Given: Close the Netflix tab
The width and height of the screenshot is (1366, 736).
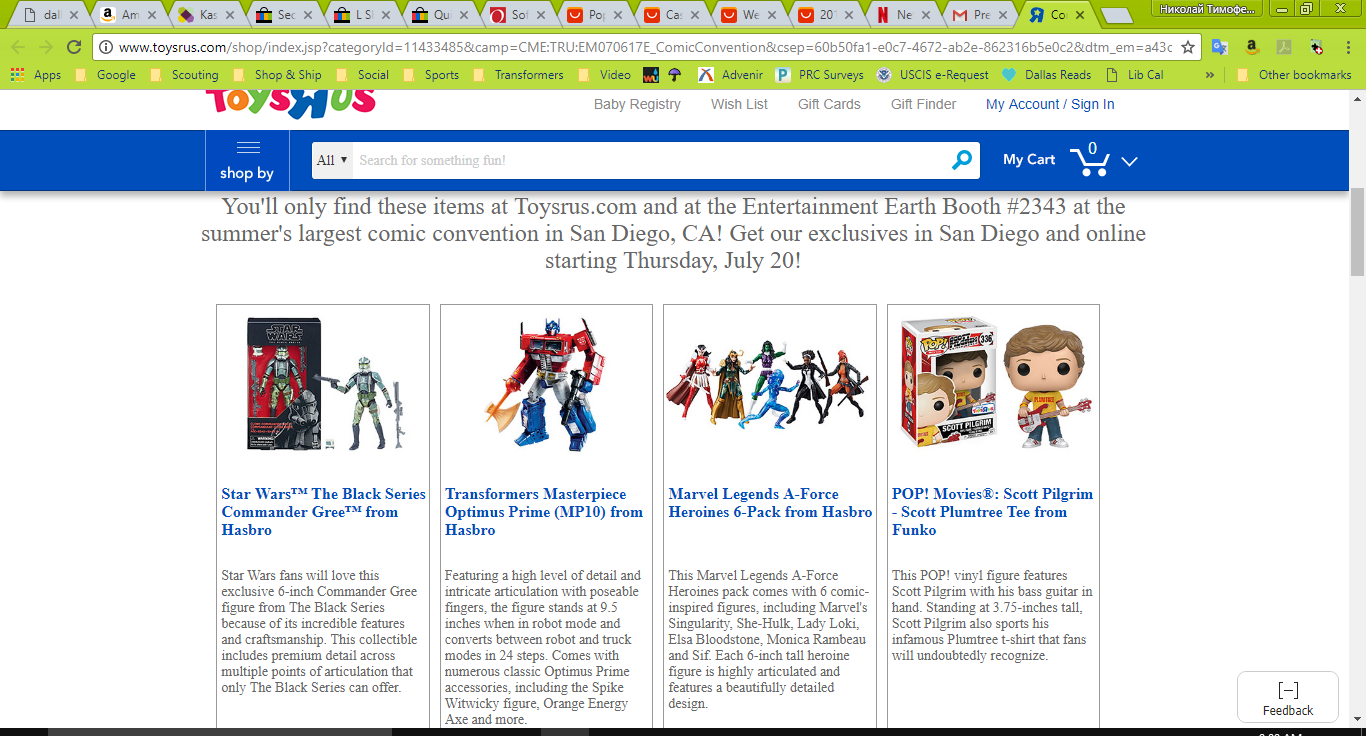Looking at the screenshot, I should (x=927, y=15).
